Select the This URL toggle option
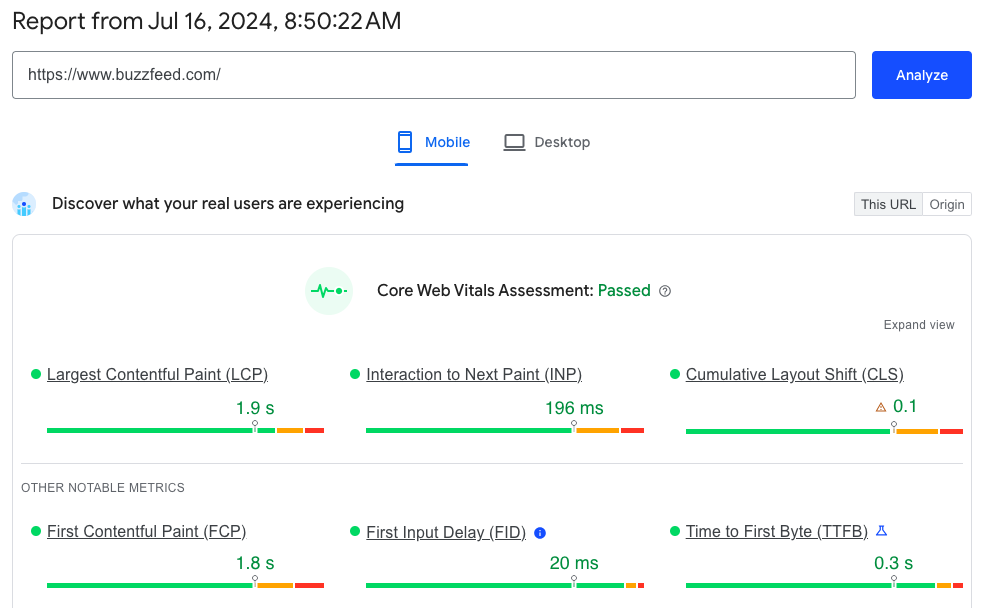The height and width of the screenshot is (608, 992). pyautogui.click(x=888, y=204)
